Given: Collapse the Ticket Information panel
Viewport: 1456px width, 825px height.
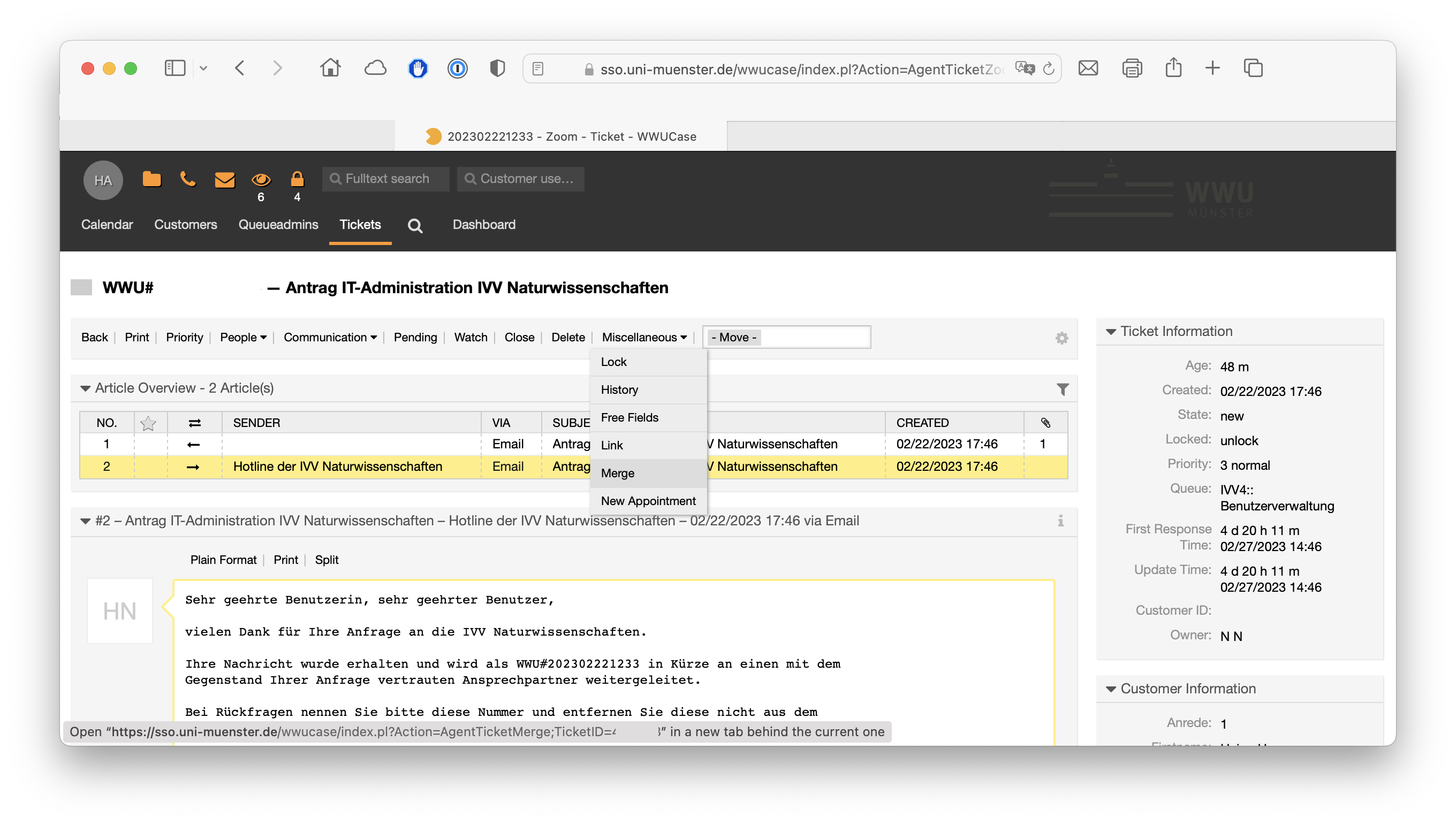Looking at the screenshot, I should [1111, 332].
